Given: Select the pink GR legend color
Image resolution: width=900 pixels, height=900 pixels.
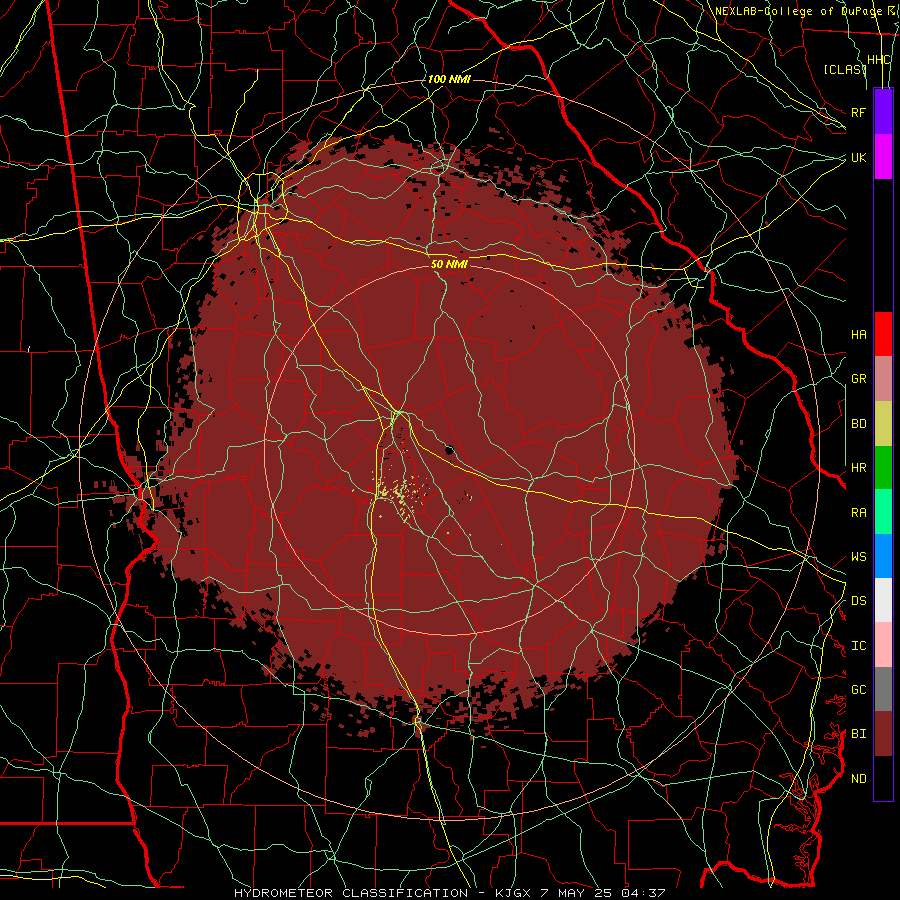Looking at the screenshot, I should pyautogui.click(x=883, y=379).
